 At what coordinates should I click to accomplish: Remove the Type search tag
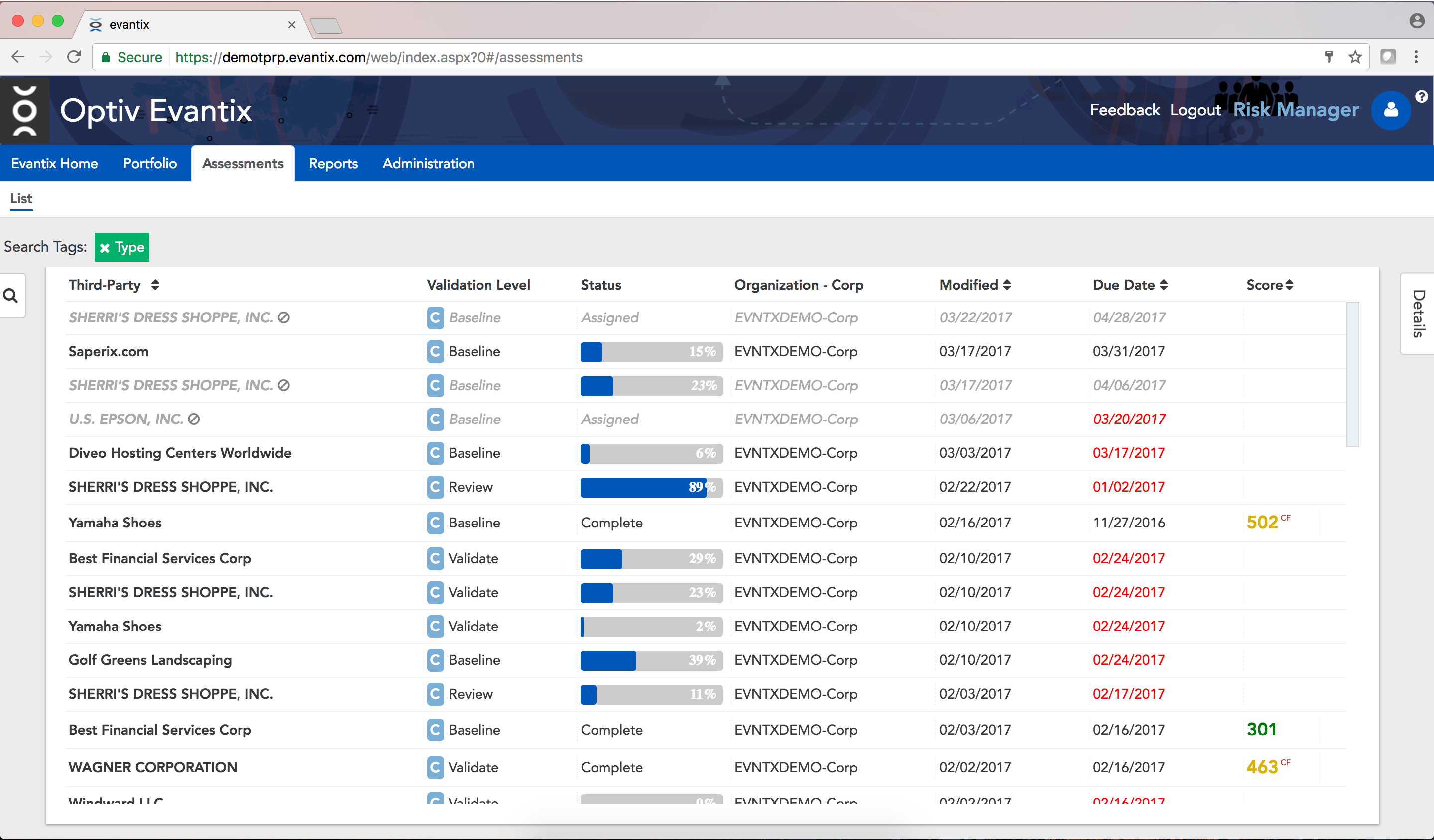105,248
